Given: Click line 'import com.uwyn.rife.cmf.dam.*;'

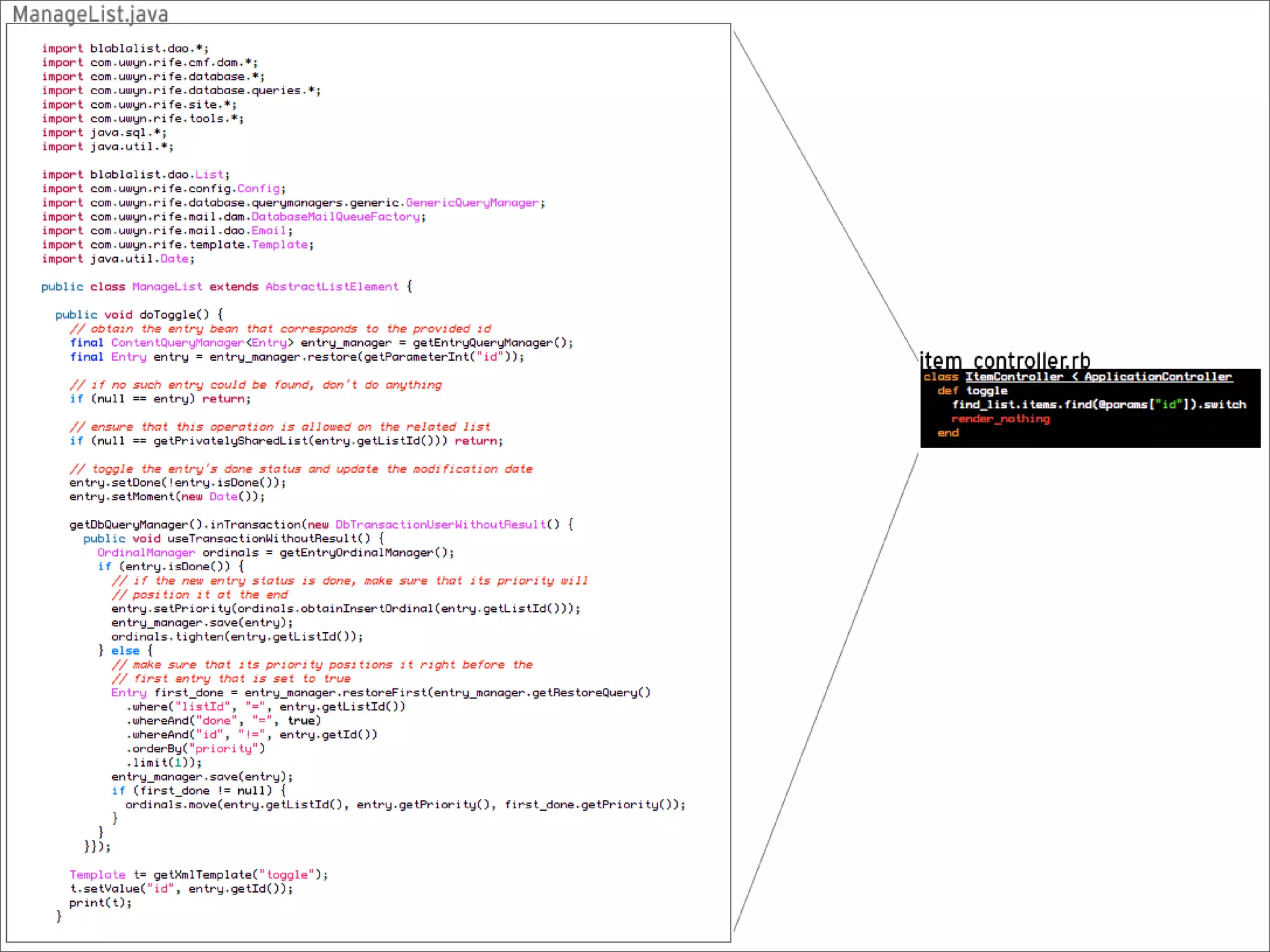Looking at the screenshot, I should point(150,63).
